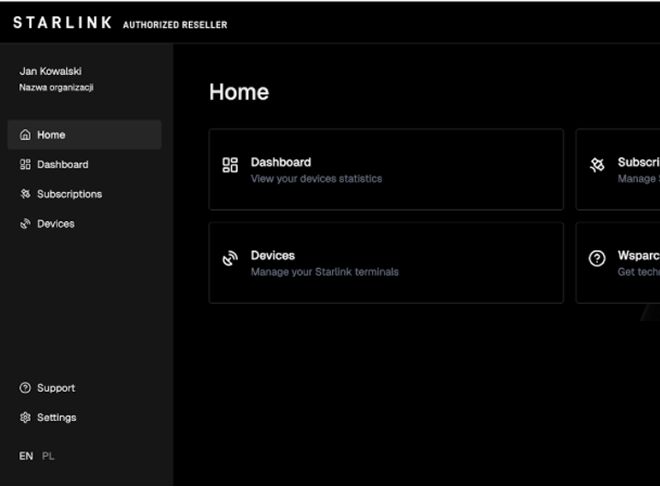Click the Devices dish icon in sidebar

[25, 224]
